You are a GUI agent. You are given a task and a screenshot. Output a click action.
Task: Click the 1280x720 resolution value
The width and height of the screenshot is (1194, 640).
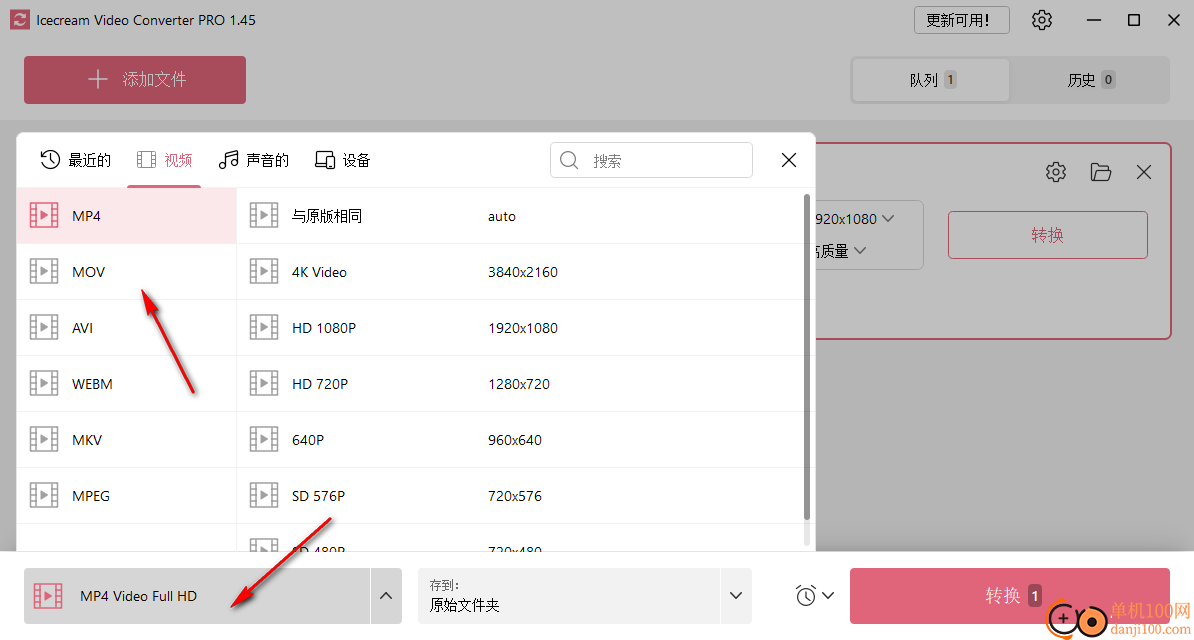519,384
